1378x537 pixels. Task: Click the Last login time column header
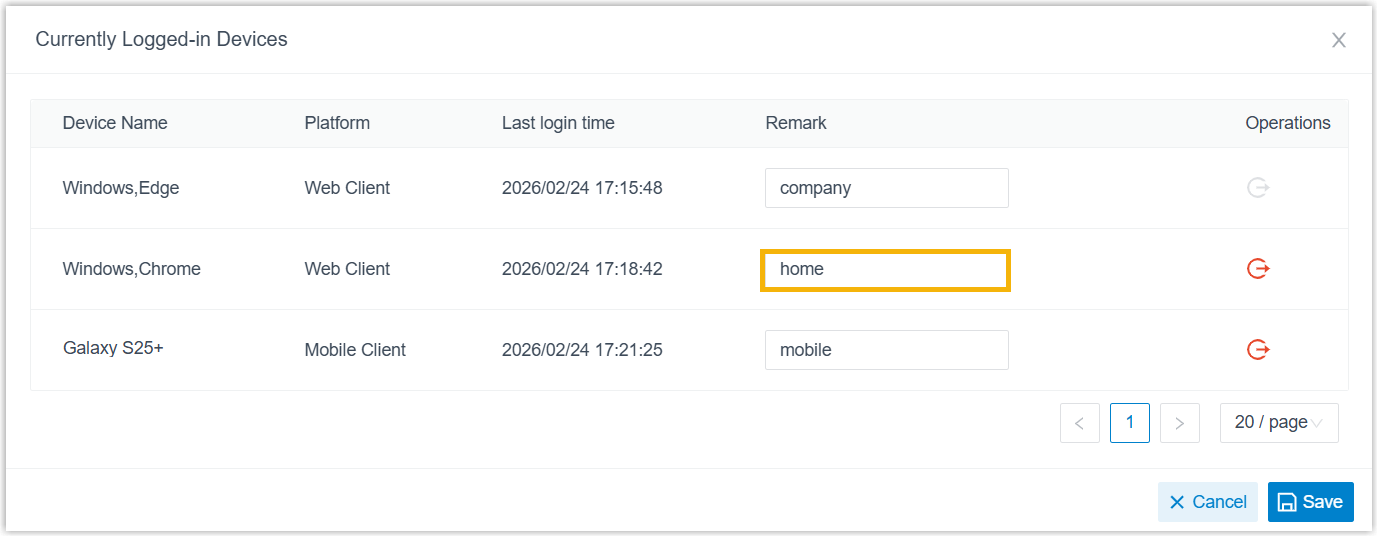558,123
